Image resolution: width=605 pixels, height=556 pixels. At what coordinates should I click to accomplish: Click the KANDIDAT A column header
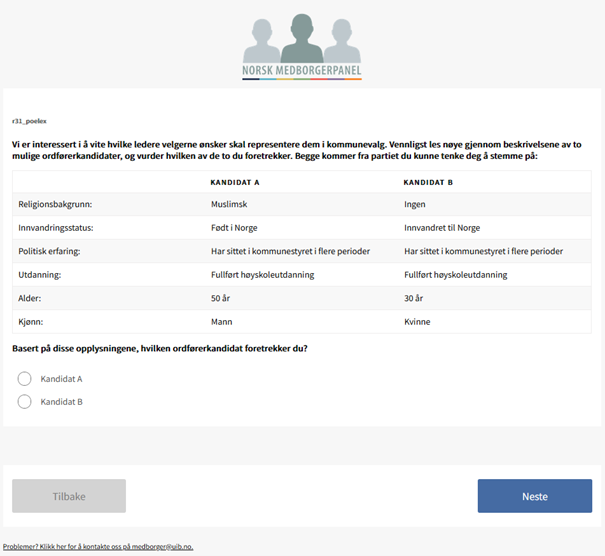tap(235, 183)
